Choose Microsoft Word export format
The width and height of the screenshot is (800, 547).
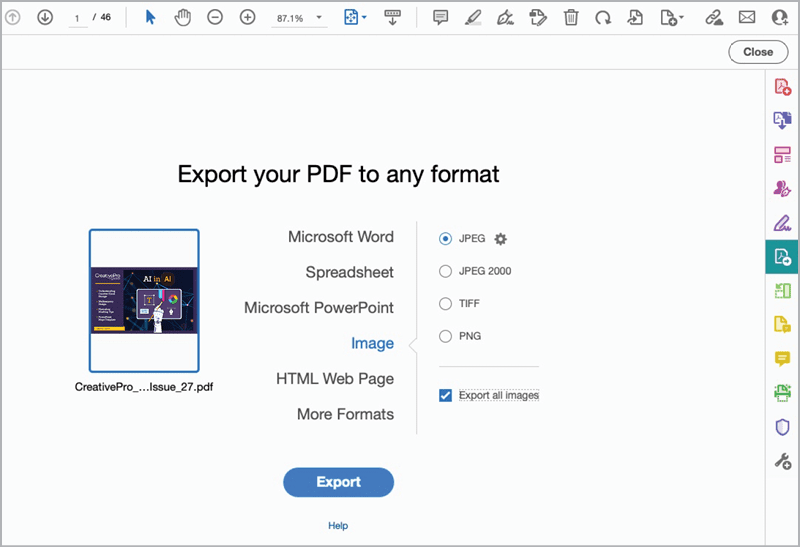(341, 237)
